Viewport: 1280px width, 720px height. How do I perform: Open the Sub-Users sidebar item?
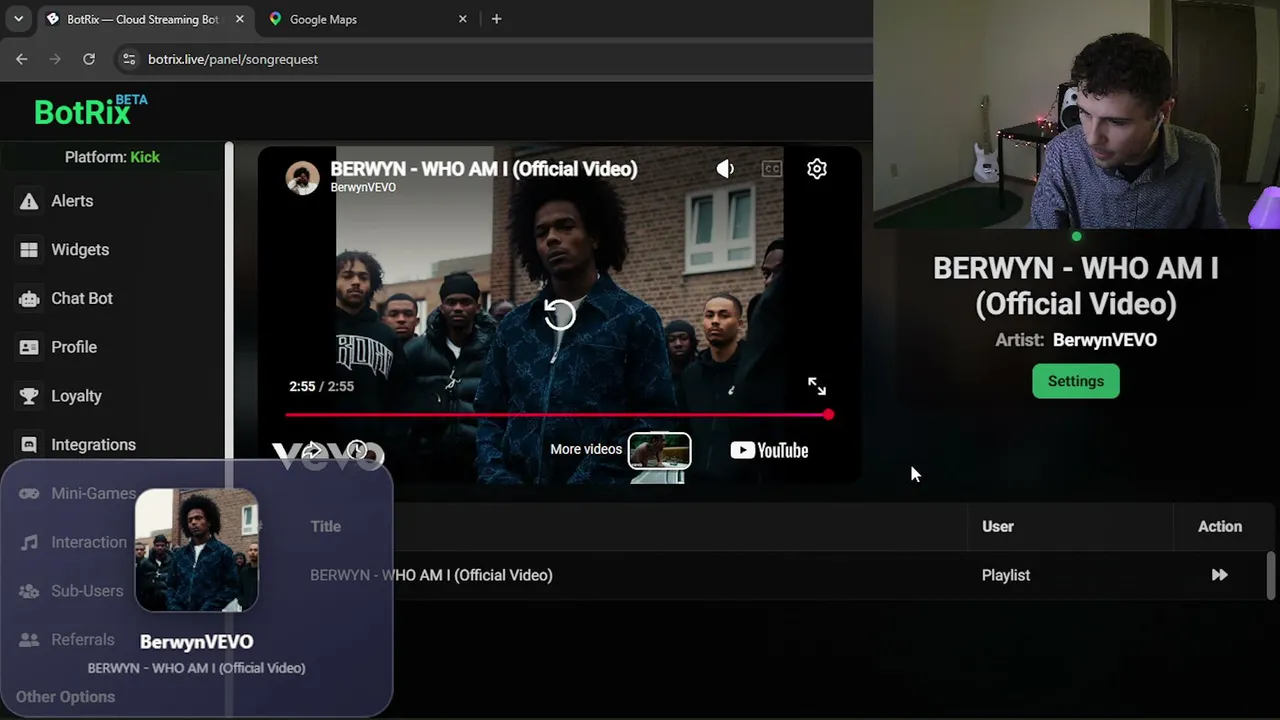[x=87, y=591]
